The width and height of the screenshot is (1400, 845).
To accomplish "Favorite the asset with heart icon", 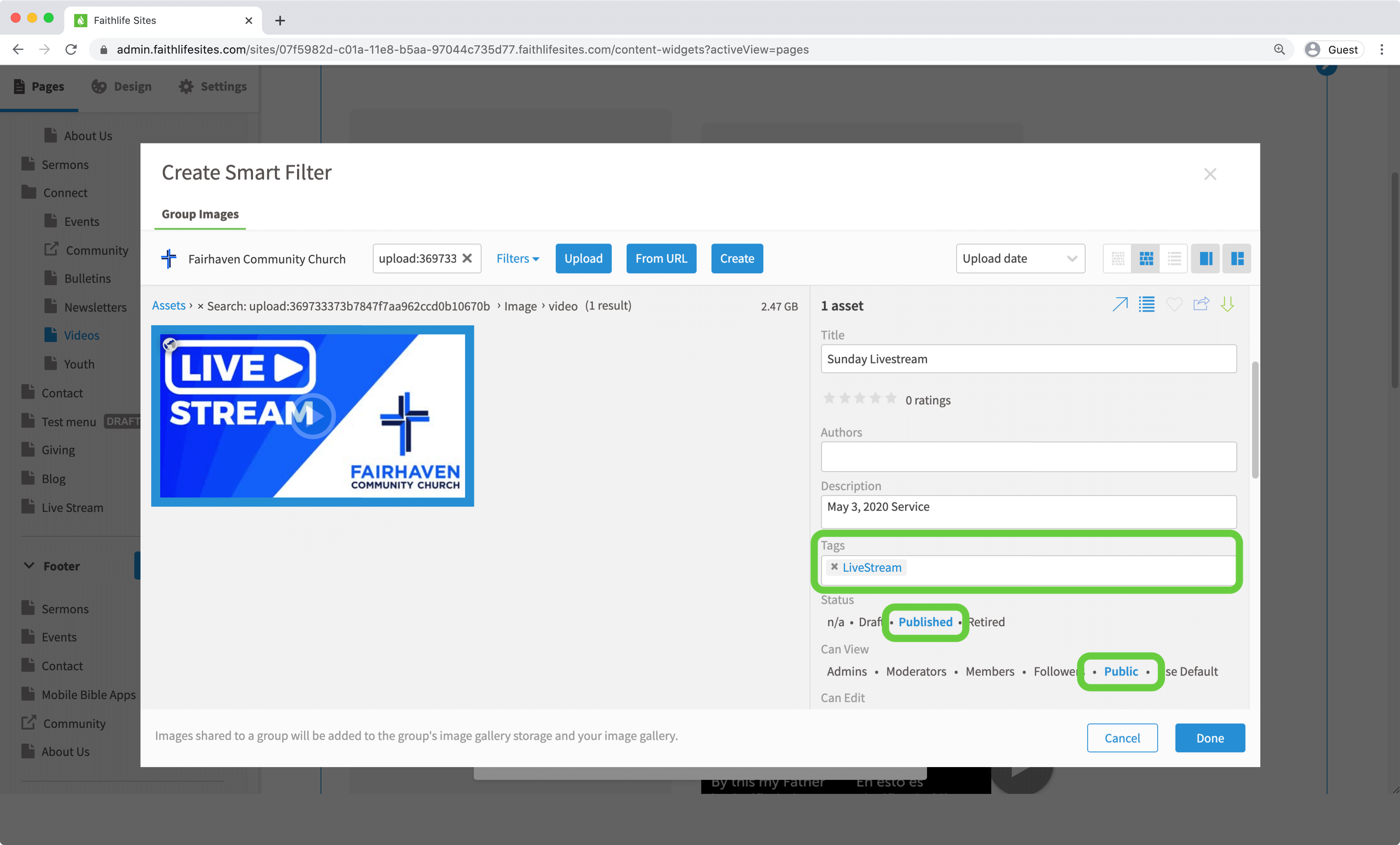I will pos(1174,305).
